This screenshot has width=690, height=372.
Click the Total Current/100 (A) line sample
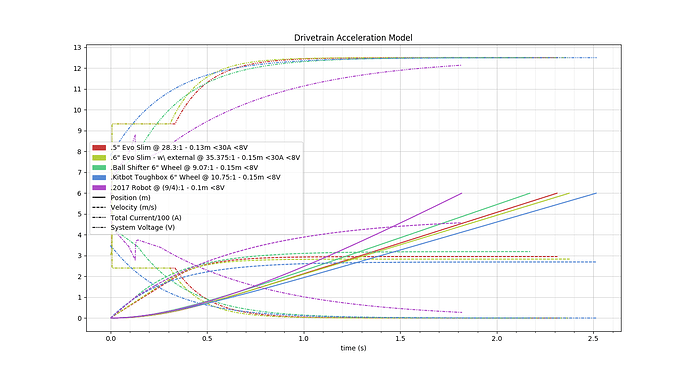coord(99,217)
